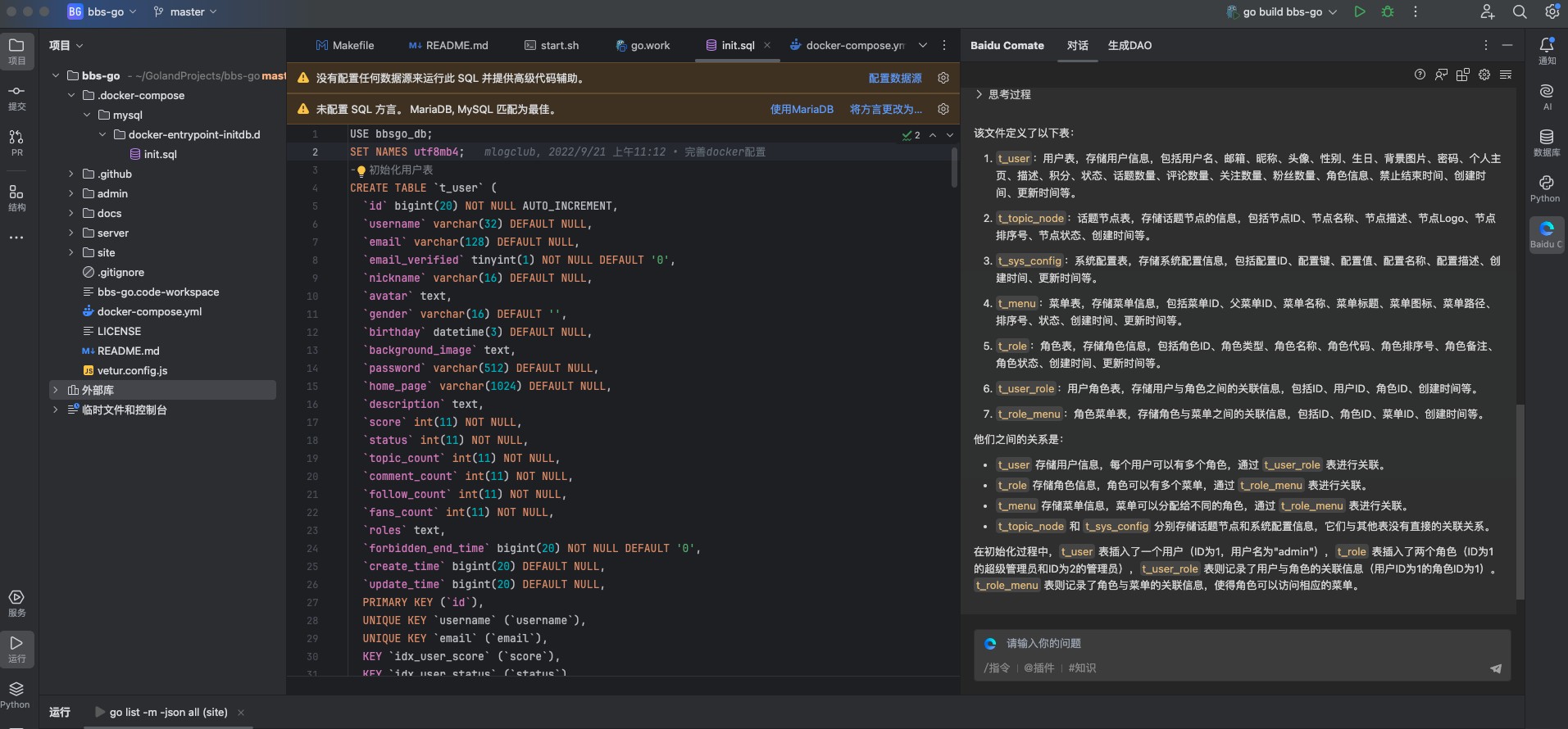Open settings gear on data source warning
Screen dimensions: 1568x729
943,78
